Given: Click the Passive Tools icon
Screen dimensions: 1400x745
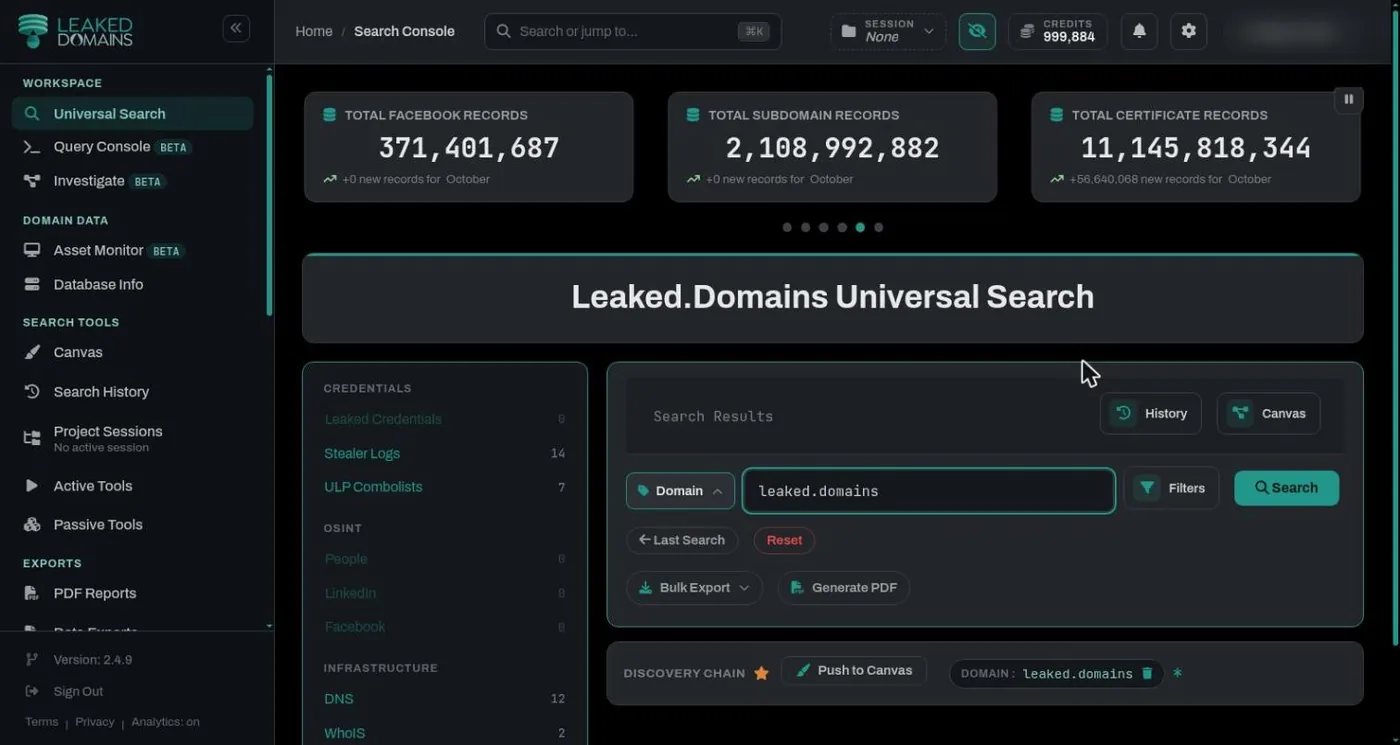Looking at the screenshot, I should (x=32, y=525).
